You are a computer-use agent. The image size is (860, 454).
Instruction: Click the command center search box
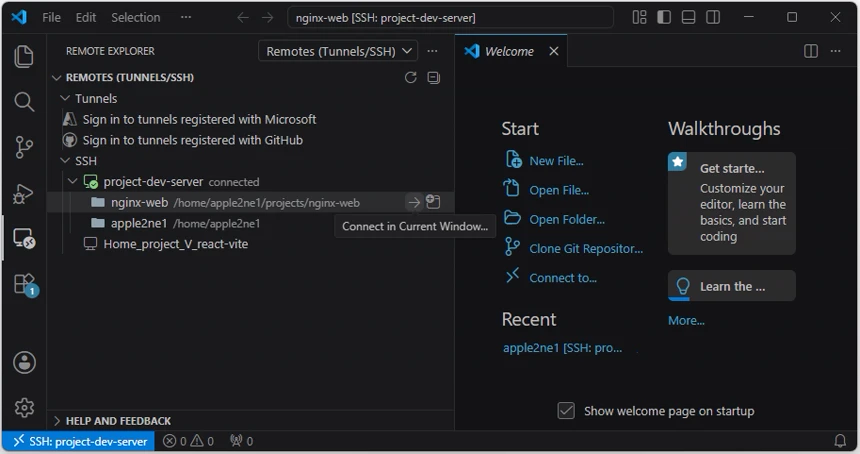click(450, 18)
